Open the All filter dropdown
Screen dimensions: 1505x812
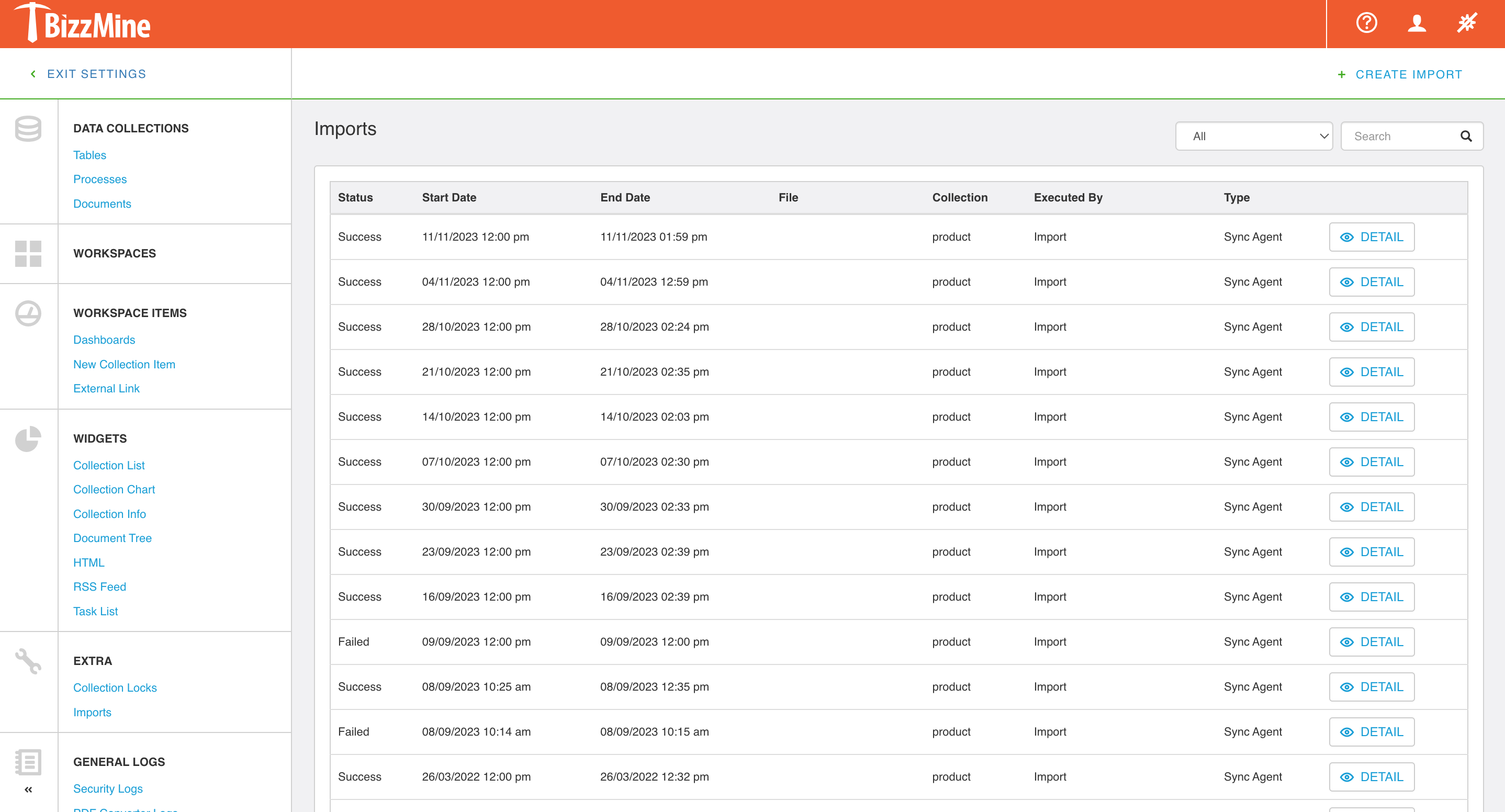1254,136
